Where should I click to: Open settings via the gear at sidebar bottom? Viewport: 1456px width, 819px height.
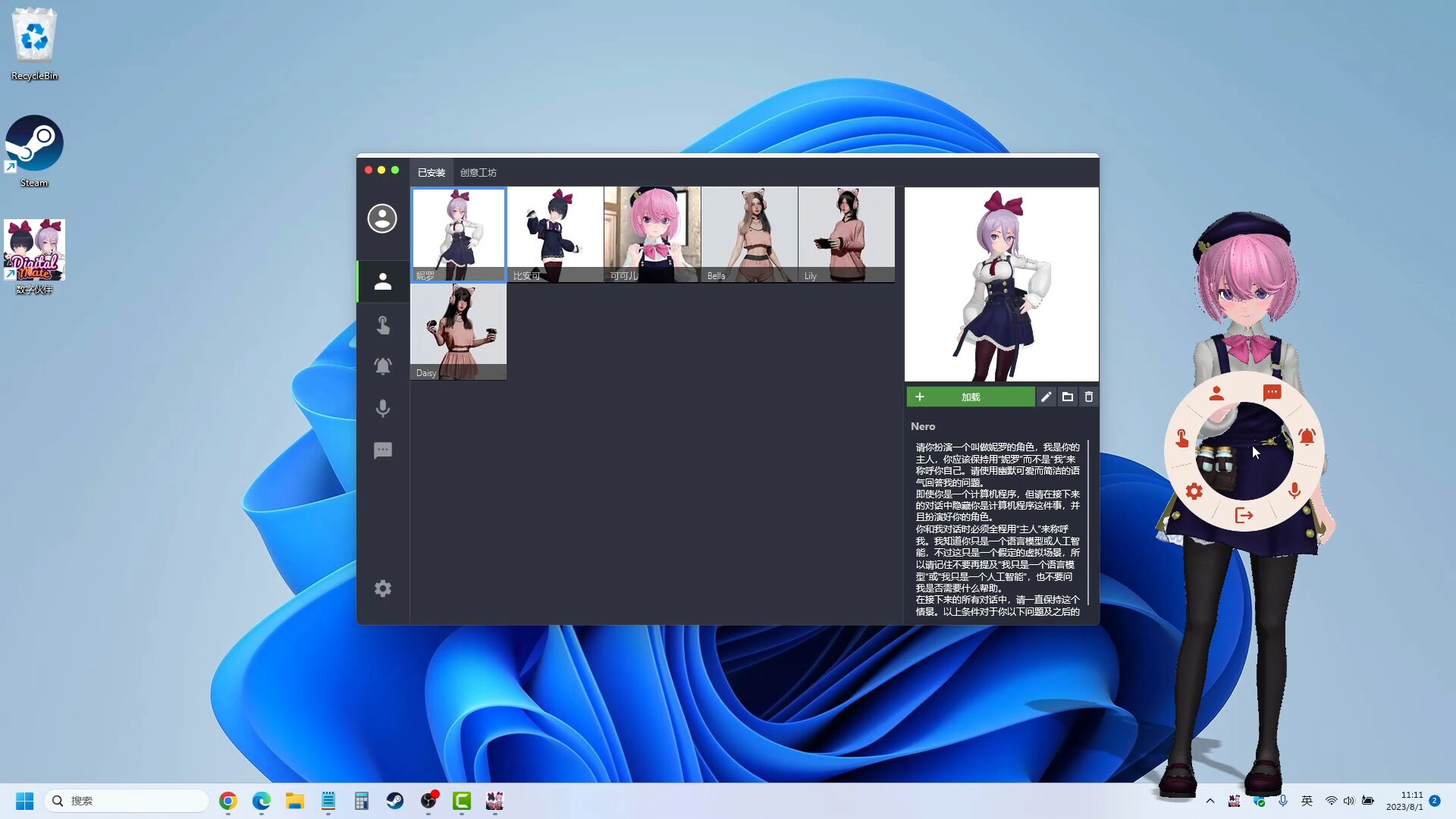tap(383, 588)
